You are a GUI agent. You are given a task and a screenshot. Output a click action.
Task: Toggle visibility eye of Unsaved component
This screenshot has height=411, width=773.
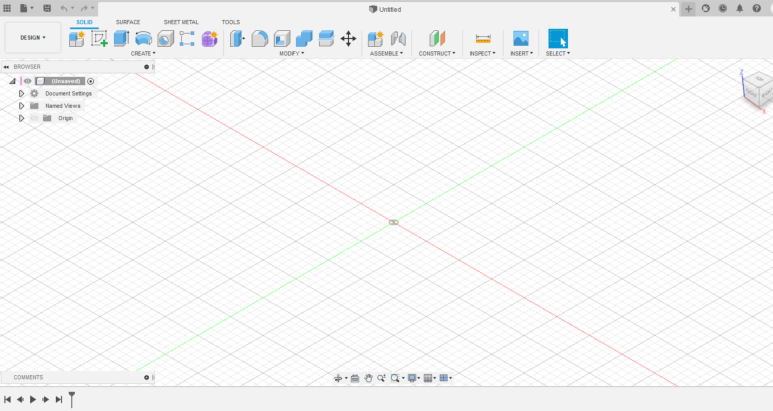tap(28, 81)
